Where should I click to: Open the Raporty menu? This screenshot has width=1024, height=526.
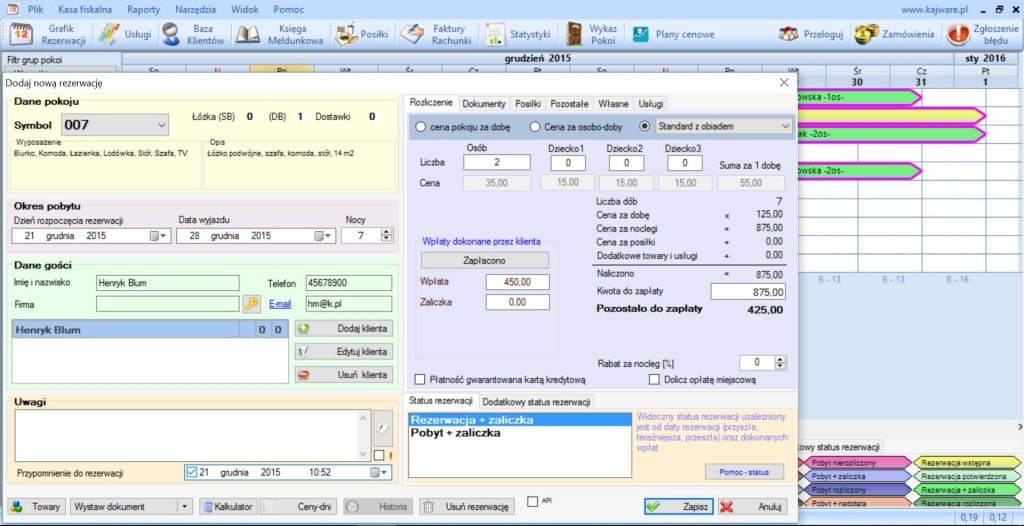(x=144, y=10)
